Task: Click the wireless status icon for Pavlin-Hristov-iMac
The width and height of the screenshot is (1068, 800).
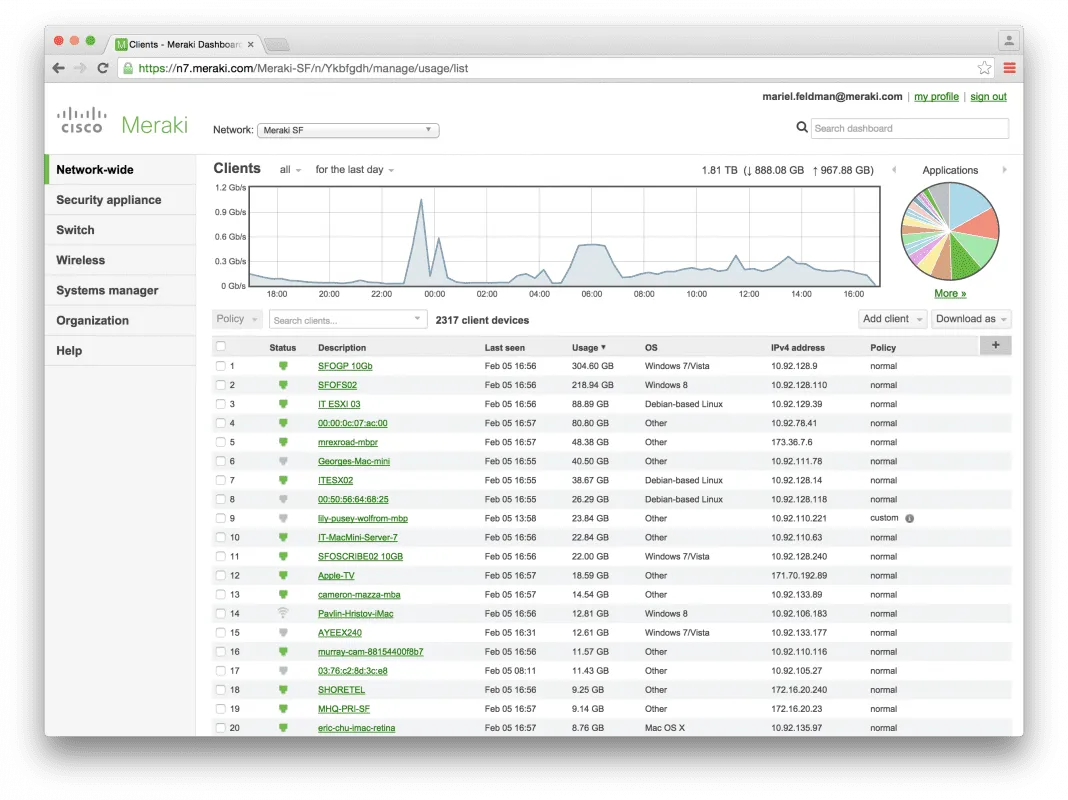Action: pyautogui.click(x=283, y=613)
